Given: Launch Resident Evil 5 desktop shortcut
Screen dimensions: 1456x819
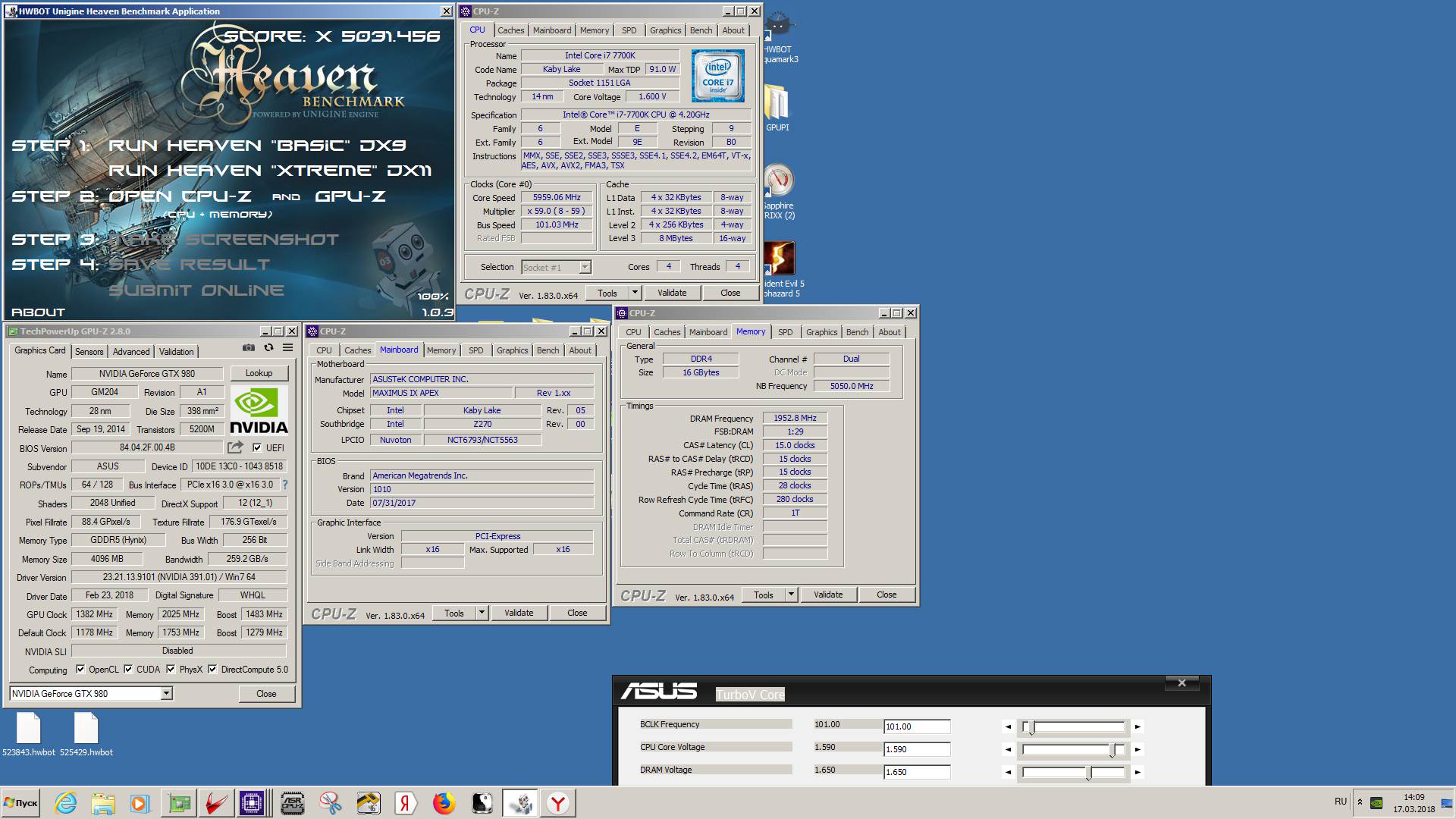Looking at the screenshot, I should click(781, 270).
